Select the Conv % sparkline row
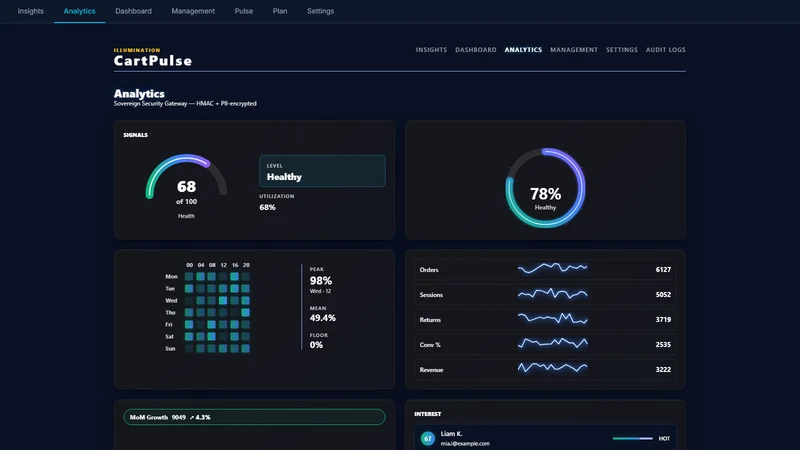This screenshot has width=800, height=450. coord(545,344)
